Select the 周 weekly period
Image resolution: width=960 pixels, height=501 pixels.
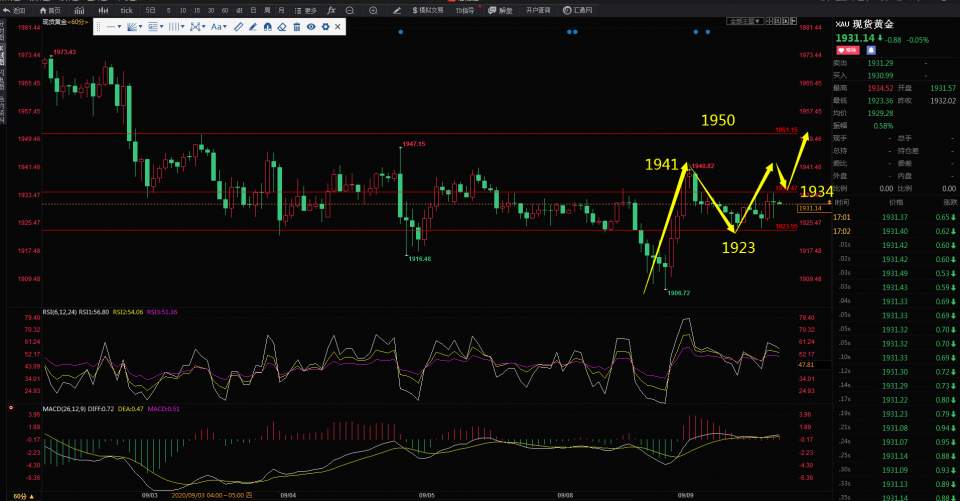click(268, 10)
